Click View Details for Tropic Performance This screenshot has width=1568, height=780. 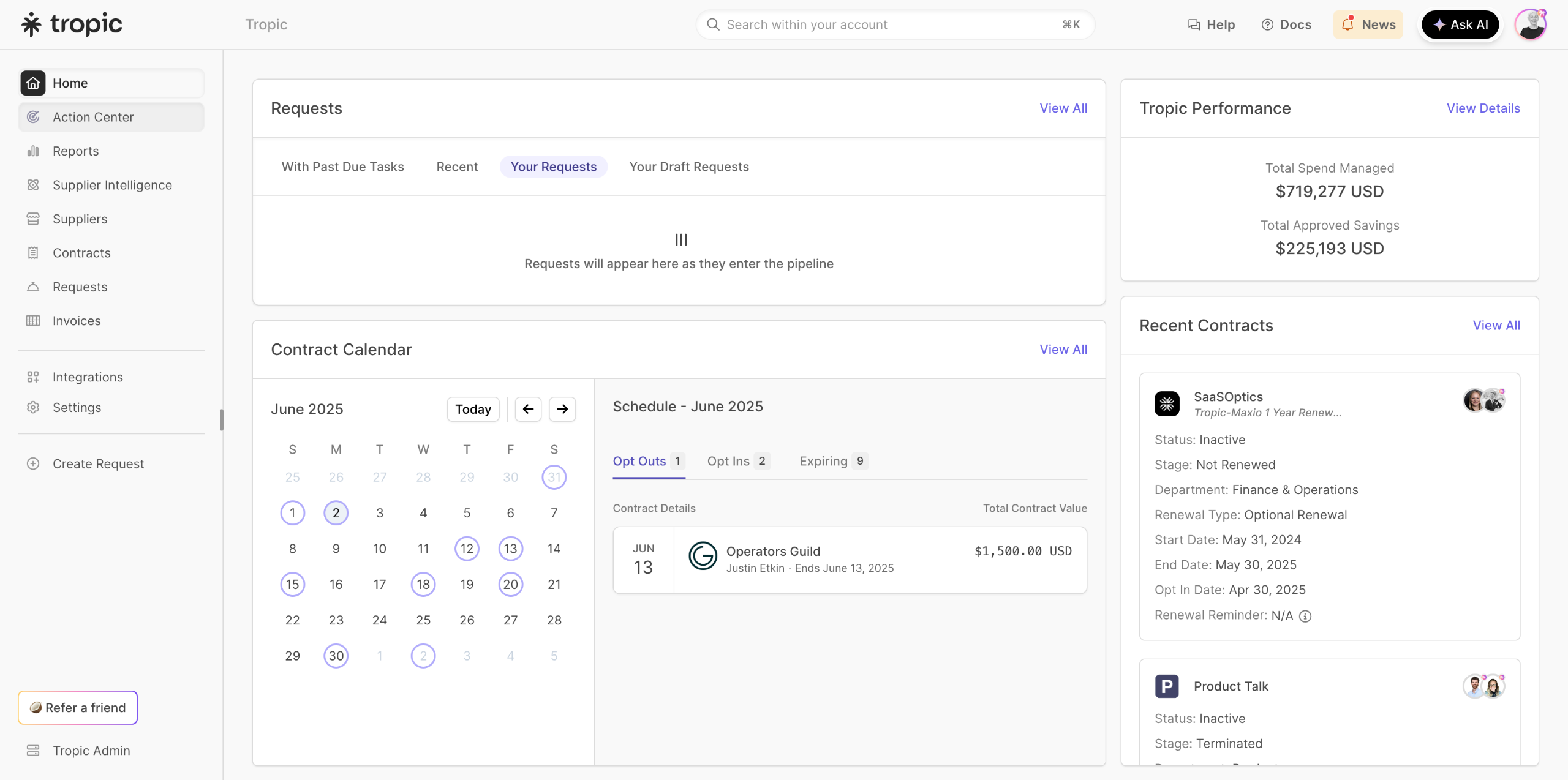click(1483, 108)
